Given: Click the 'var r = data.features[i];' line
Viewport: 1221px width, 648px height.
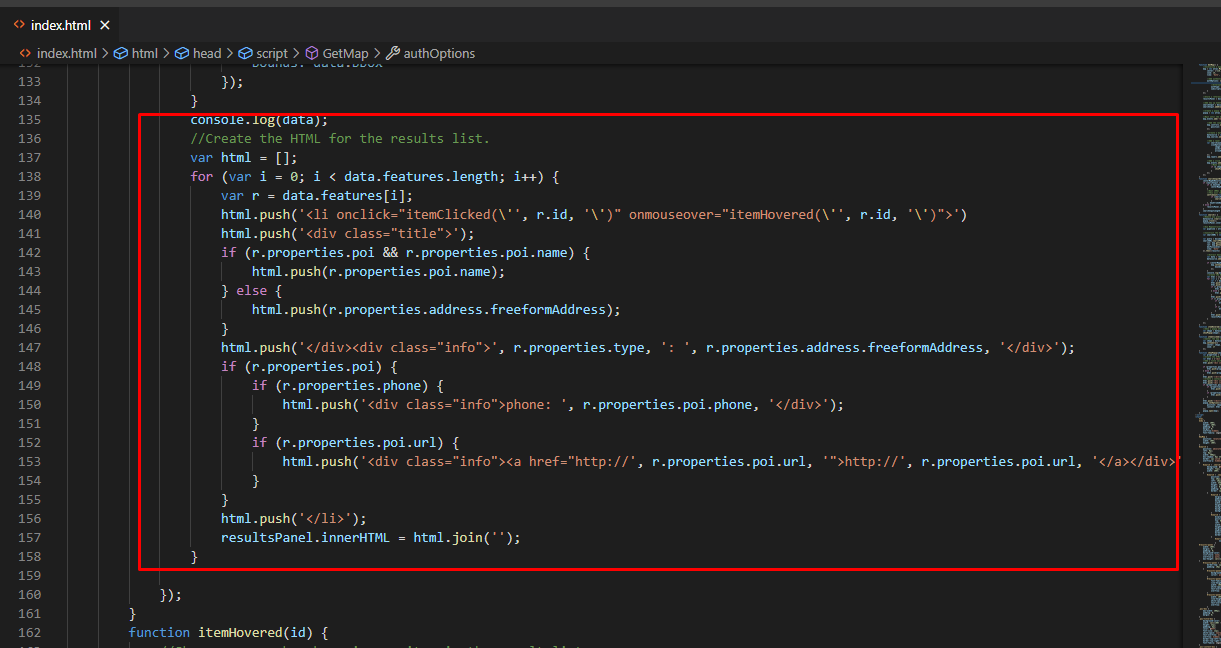Looking at the screenshot, I should [x=317, y=195].
